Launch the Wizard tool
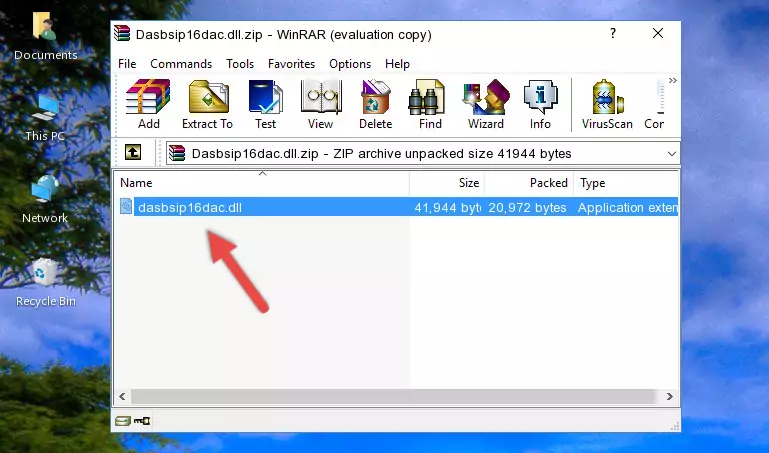Viewport: 769px width, 453px height. 486,104
